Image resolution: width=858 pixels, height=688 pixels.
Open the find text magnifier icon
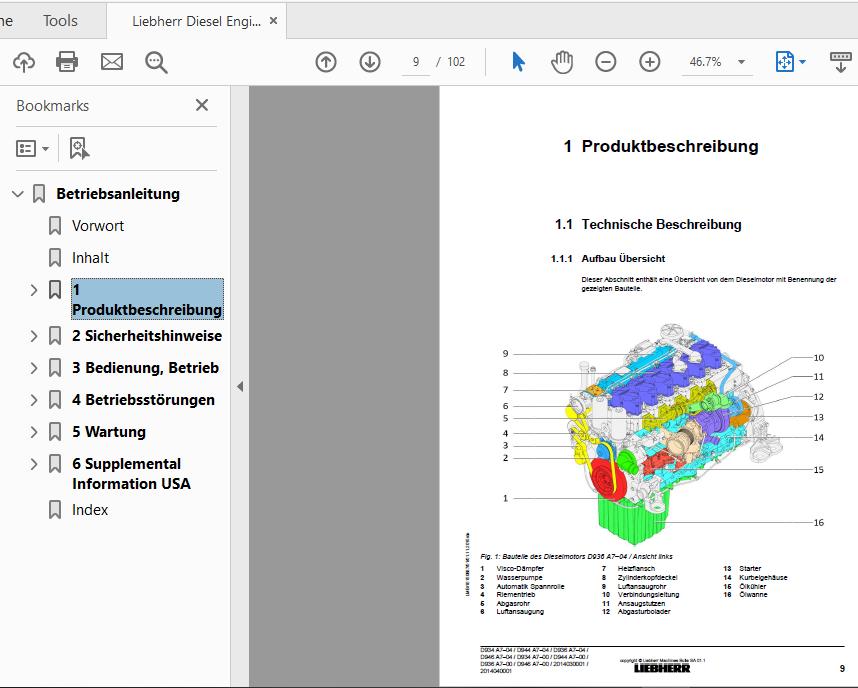tap(156, 62)
